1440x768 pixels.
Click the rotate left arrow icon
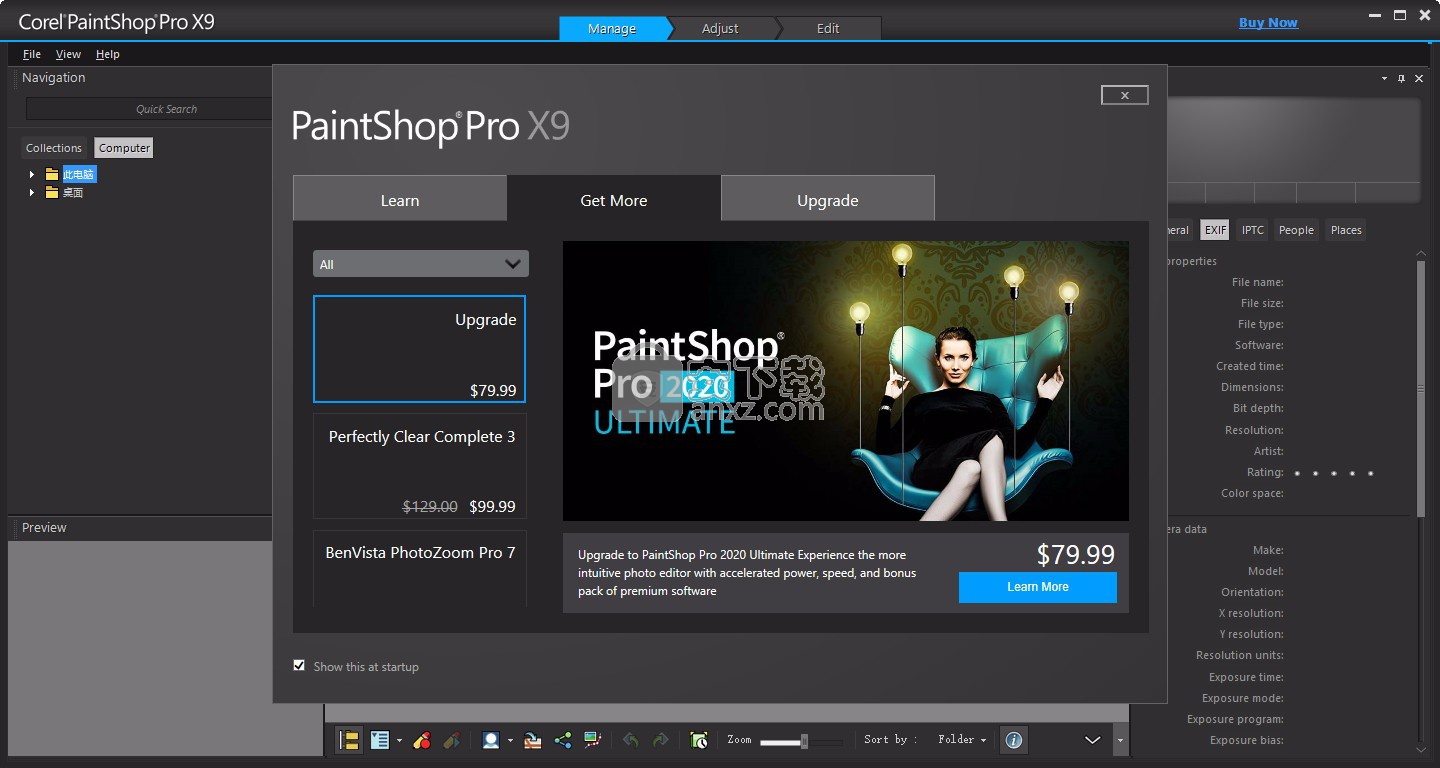point(631,740)
